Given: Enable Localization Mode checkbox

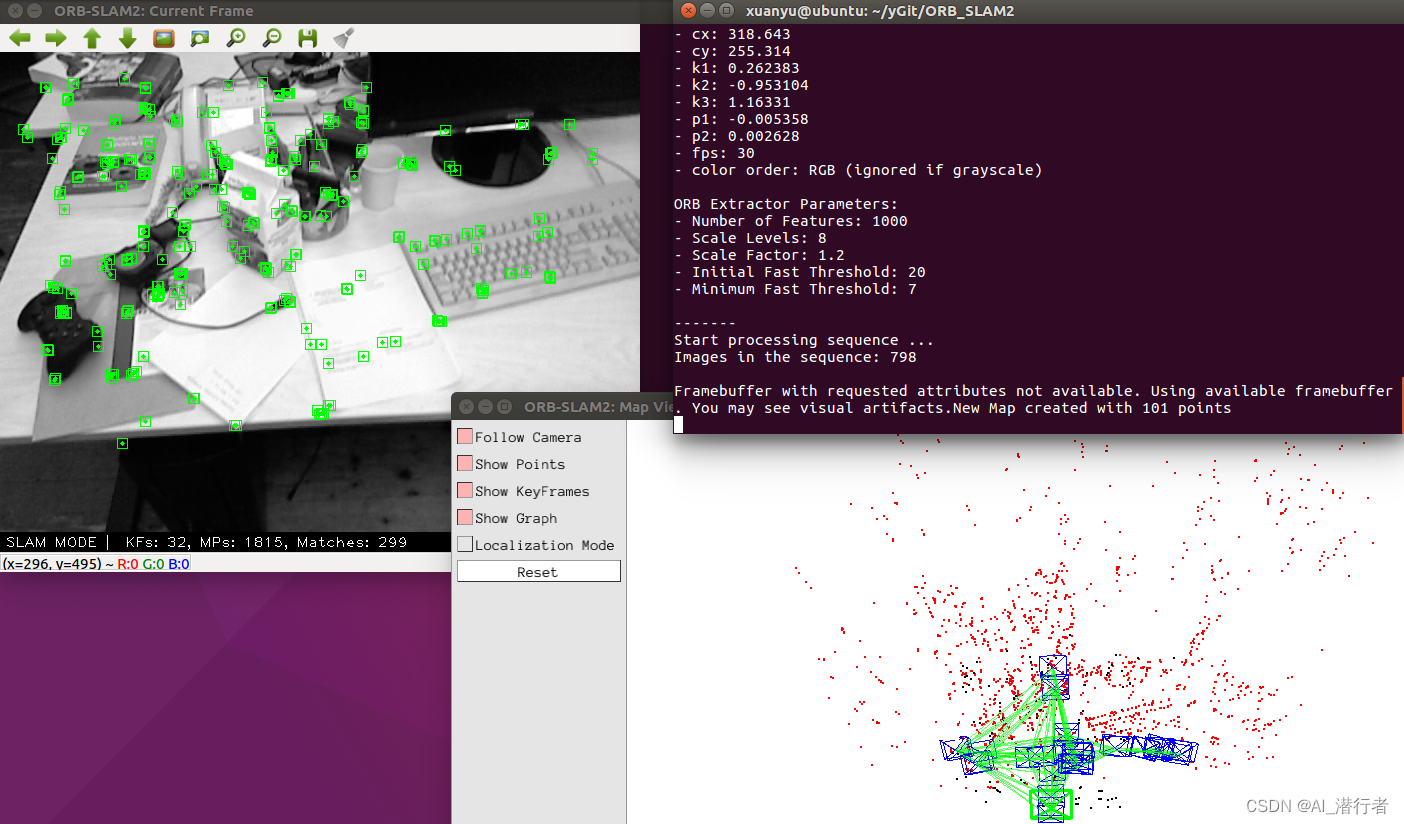Looking at the screenshot, I should point(465,545).
